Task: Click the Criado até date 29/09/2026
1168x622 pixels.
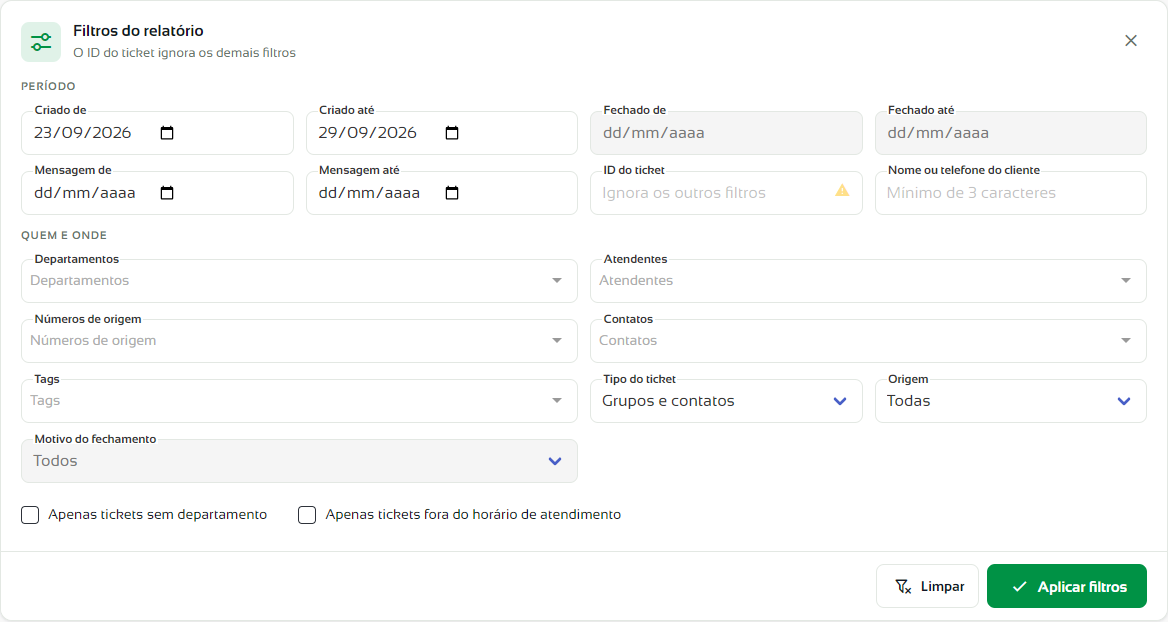Action: coord(367,133)
